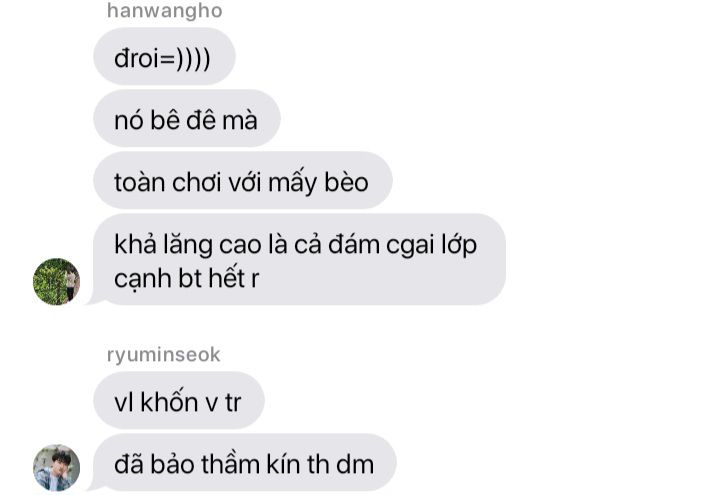720x495 pixels.
Task: Select the message "nó bê đê mà"
Action: [187, 118]
